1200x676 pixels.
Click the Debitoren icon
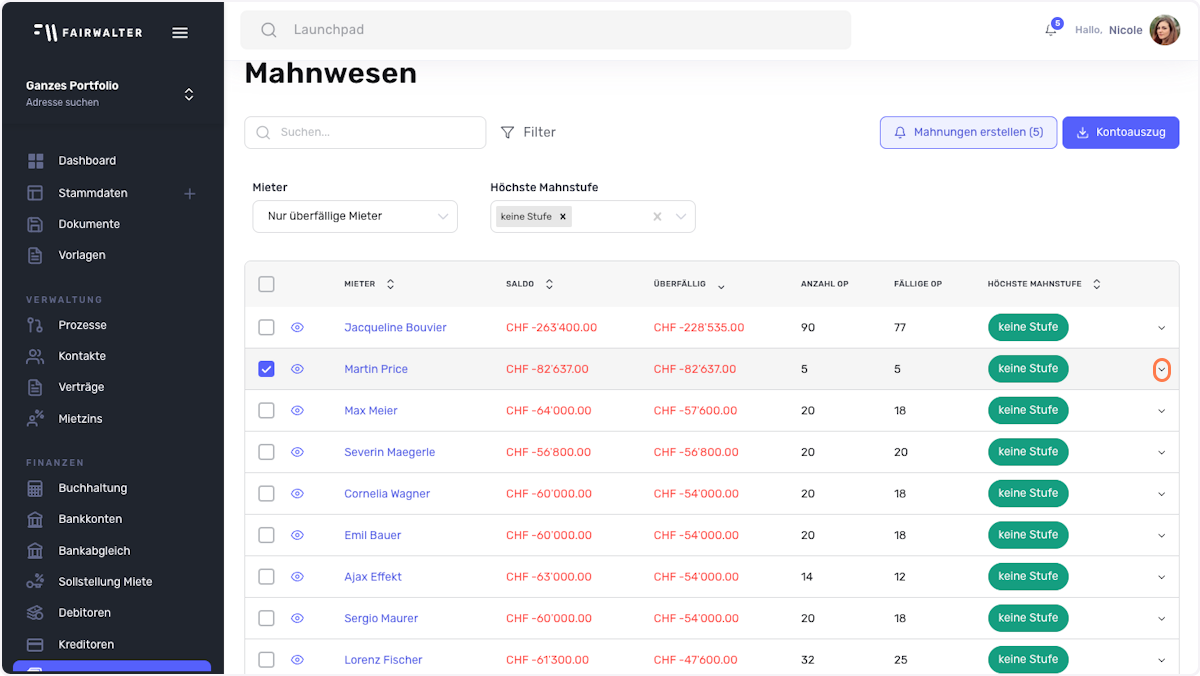[x=36, y=613]
